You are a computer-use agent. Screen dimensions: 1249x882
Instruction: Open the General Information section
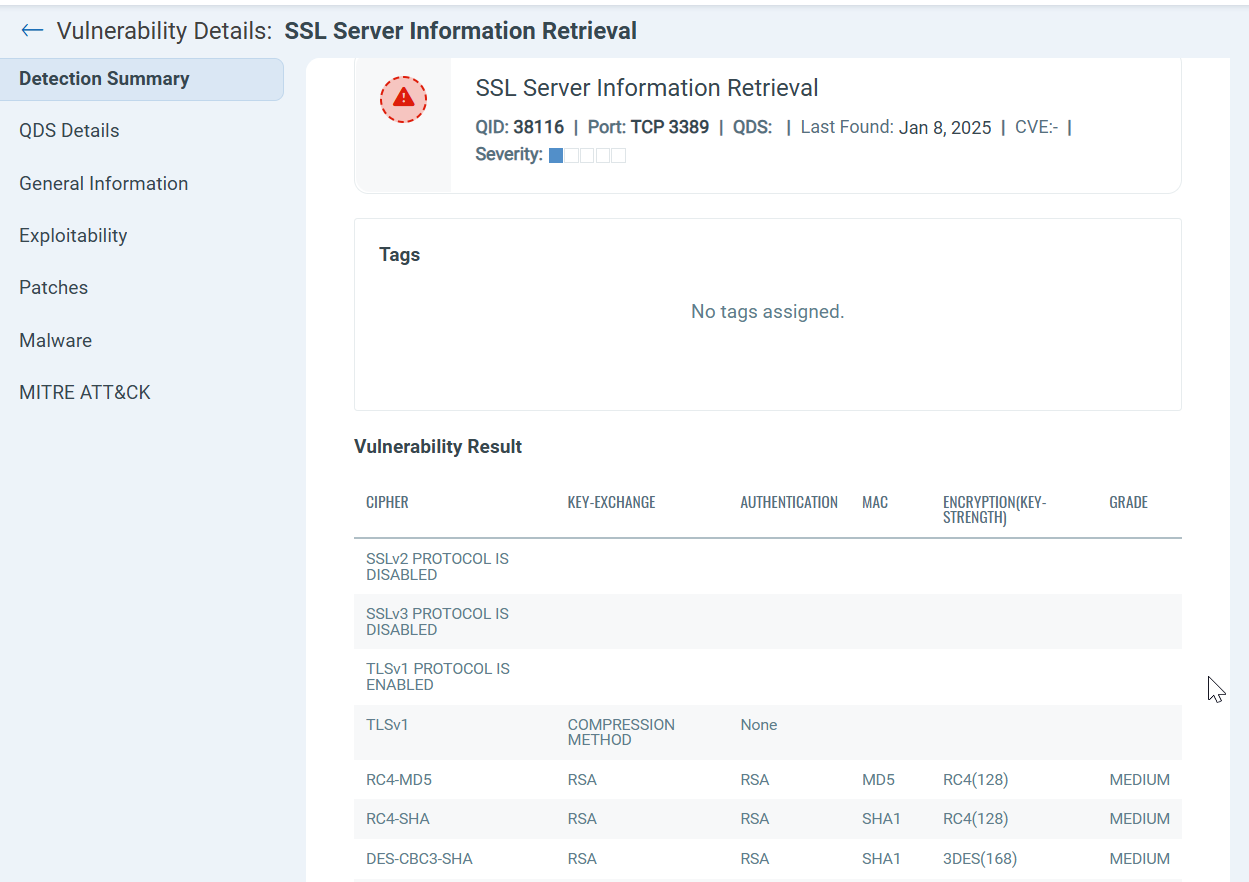[103, 183]
